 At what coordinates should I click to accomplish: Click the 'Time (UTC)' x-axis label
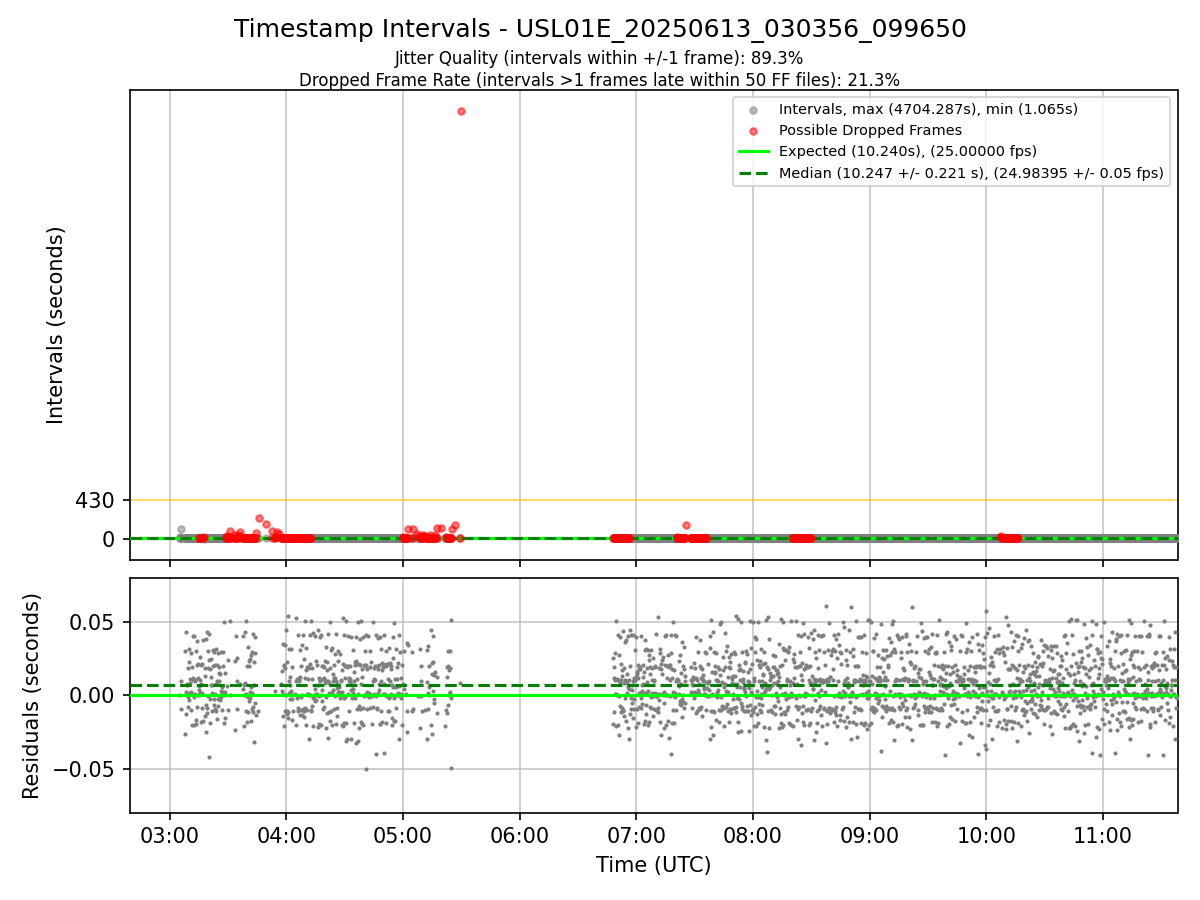tap(654, 865)
